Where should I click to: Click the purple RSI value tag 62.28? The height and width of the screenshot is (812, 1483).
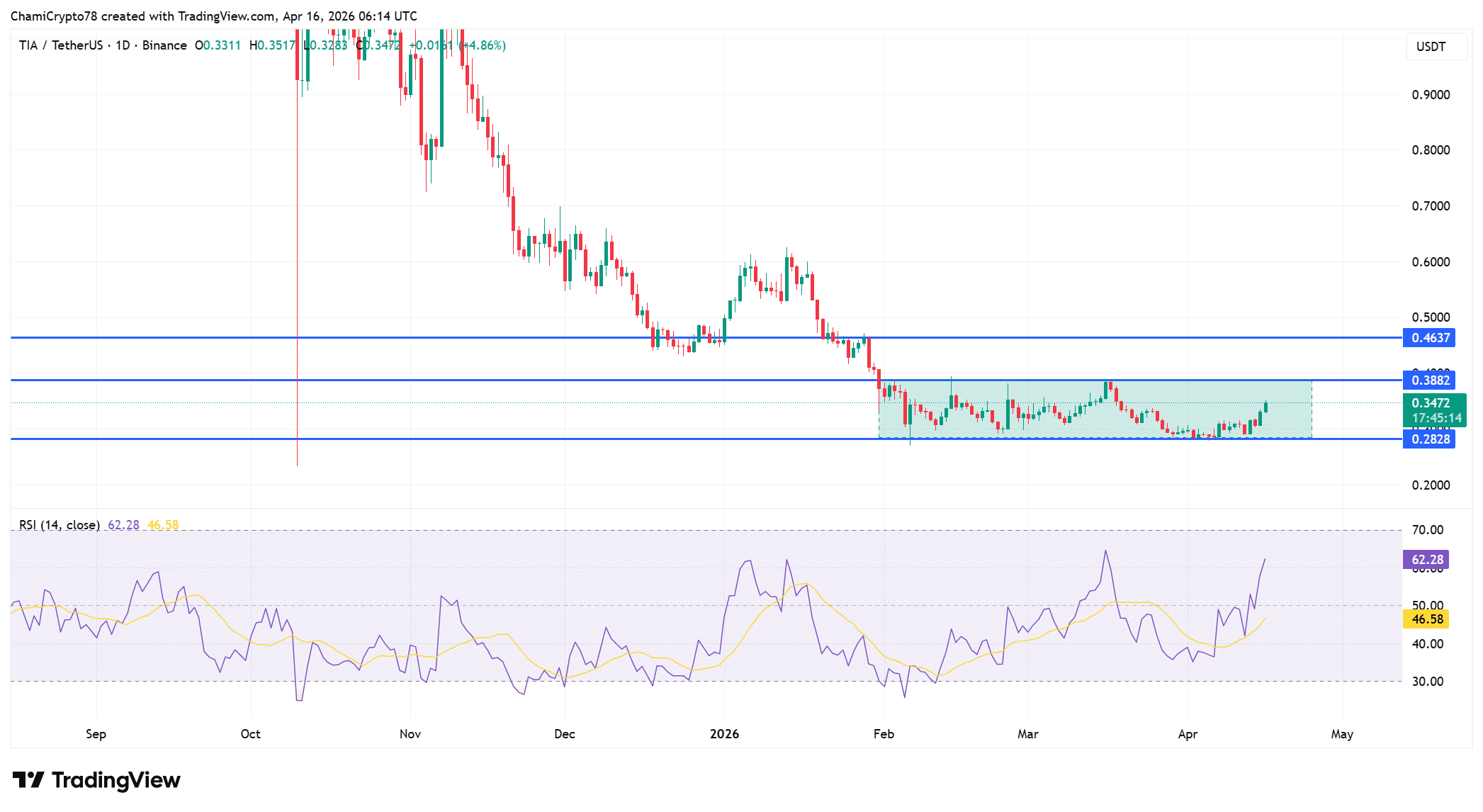point(1426,560)
